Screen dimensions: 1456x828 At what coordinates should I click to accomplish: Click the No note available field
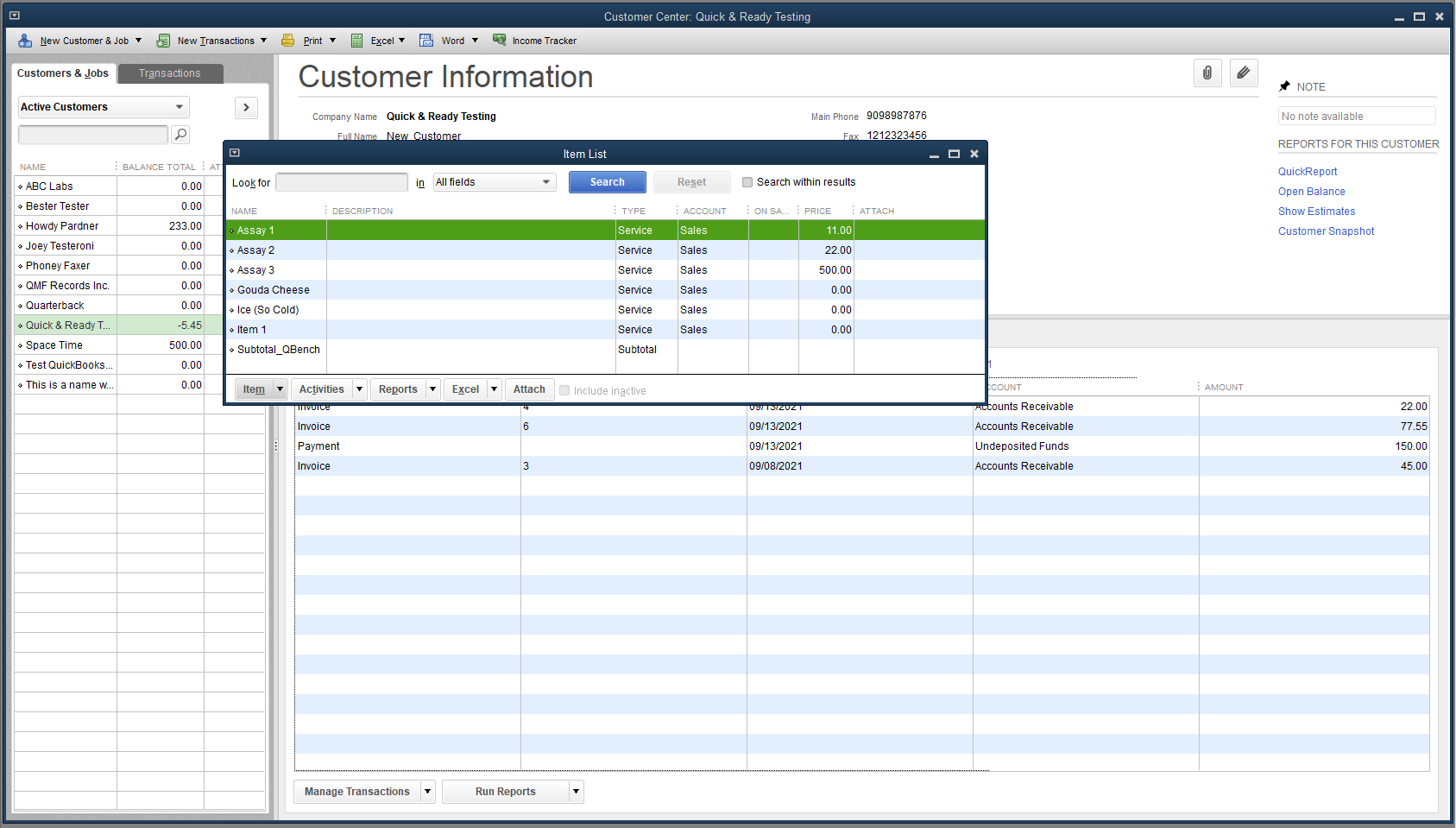tap(1357, 117)
